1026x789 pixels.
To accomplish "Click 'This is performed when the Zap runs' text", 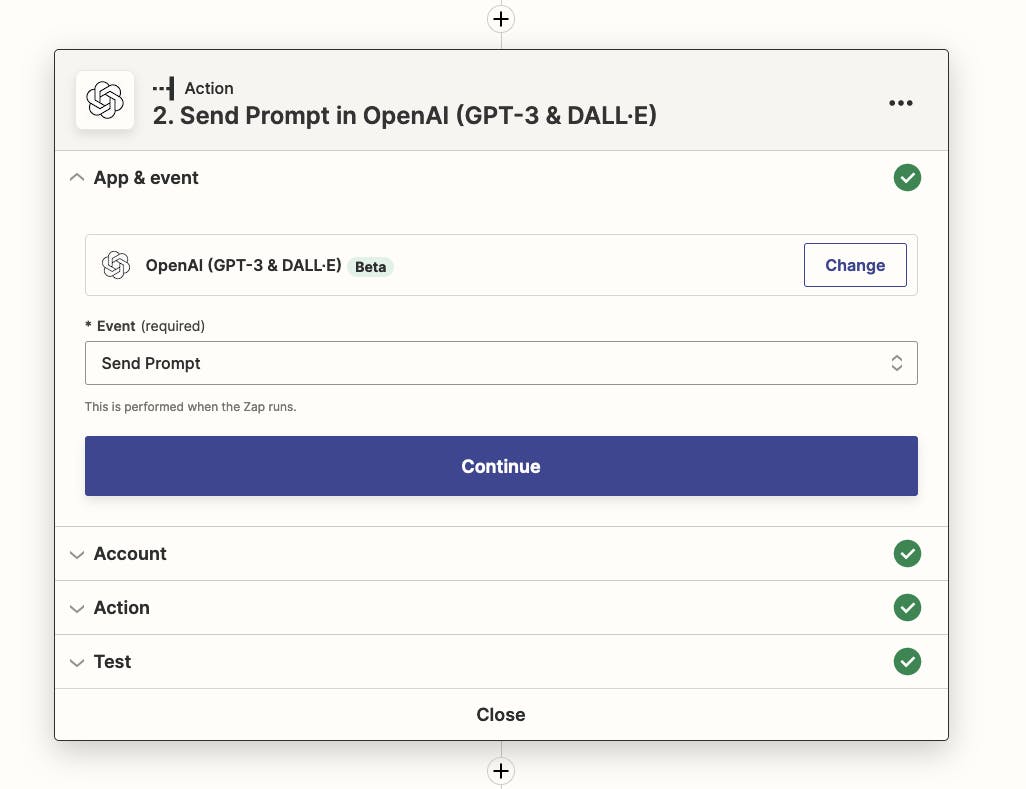I will (190, 406).
